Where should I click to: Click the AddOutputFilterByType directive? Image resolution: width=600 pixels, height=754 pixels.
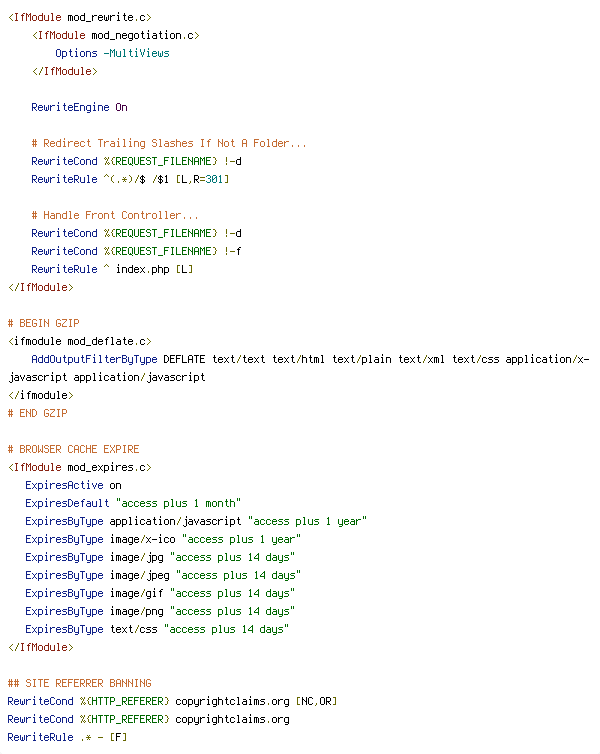(94, 359)
